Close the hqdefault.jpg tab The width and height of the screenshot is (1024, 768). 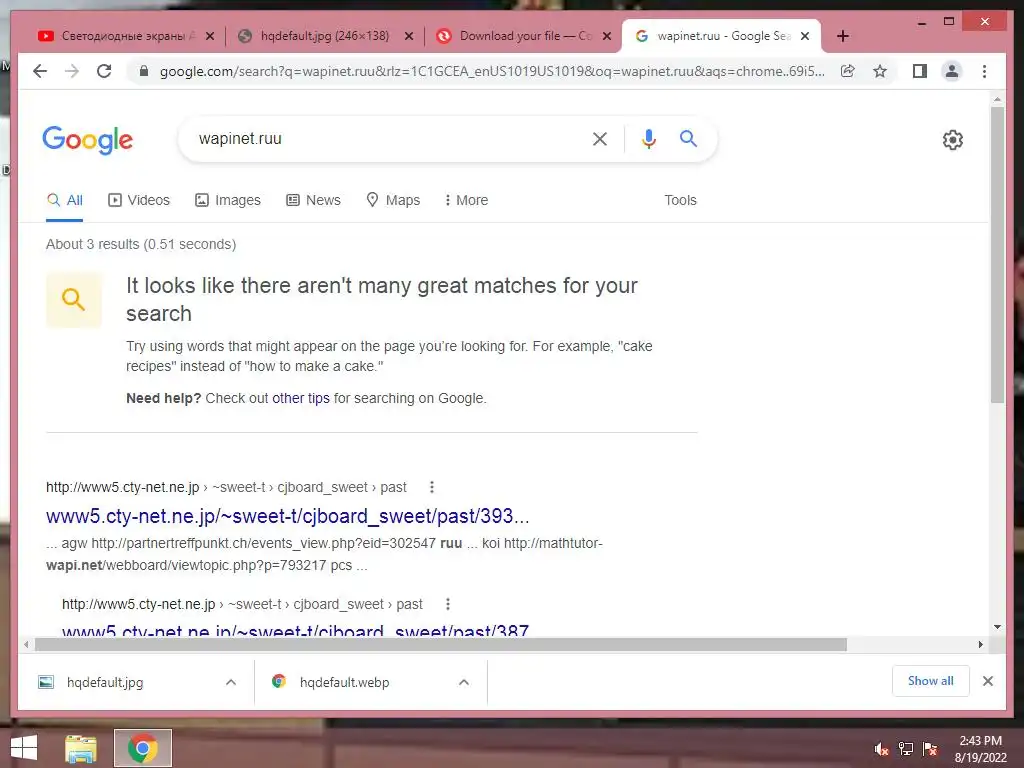[x=409, y=36]
